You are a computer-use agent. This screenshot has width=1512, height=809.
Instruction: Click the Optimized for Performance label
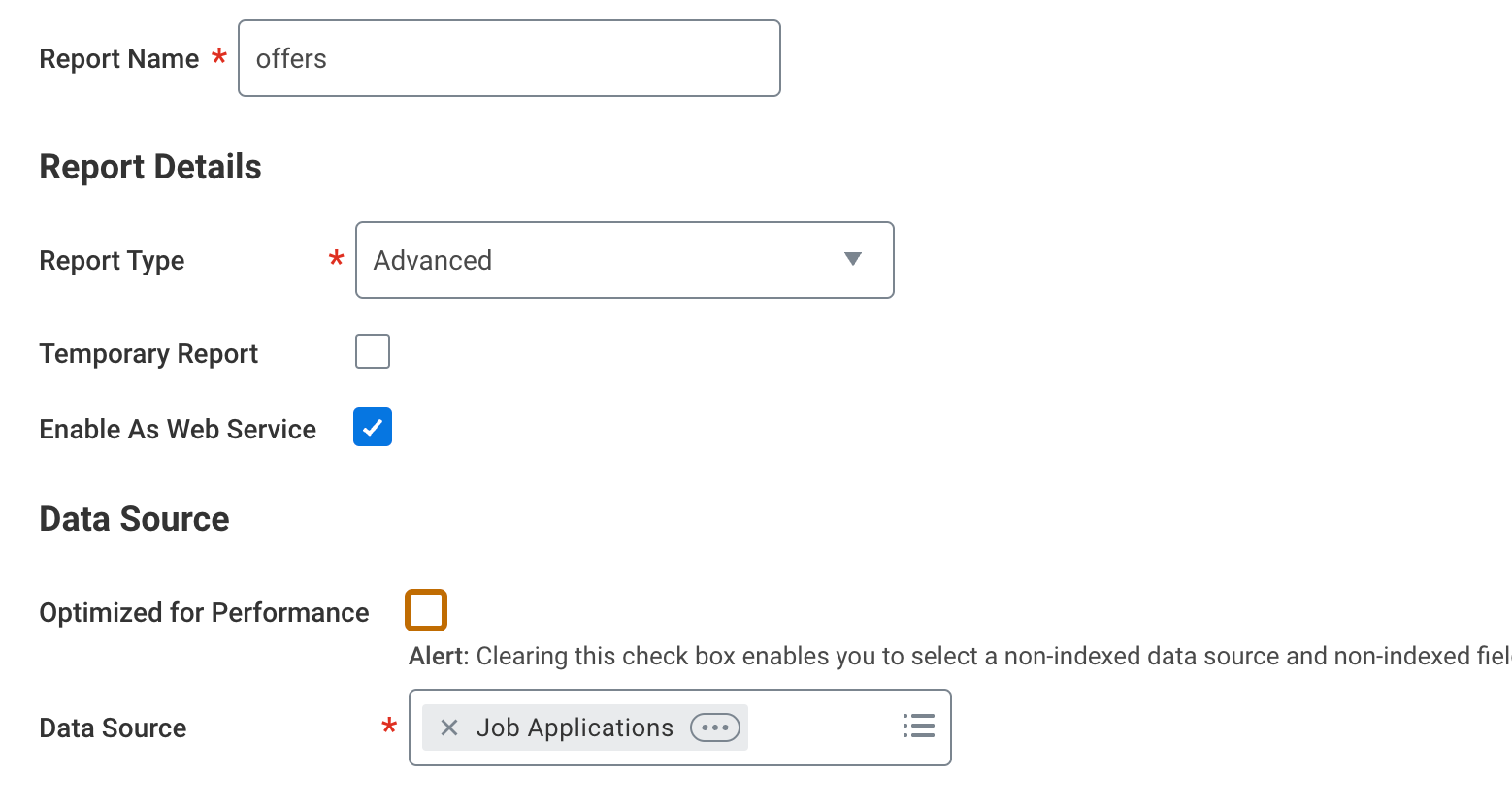tap(204, 613)
